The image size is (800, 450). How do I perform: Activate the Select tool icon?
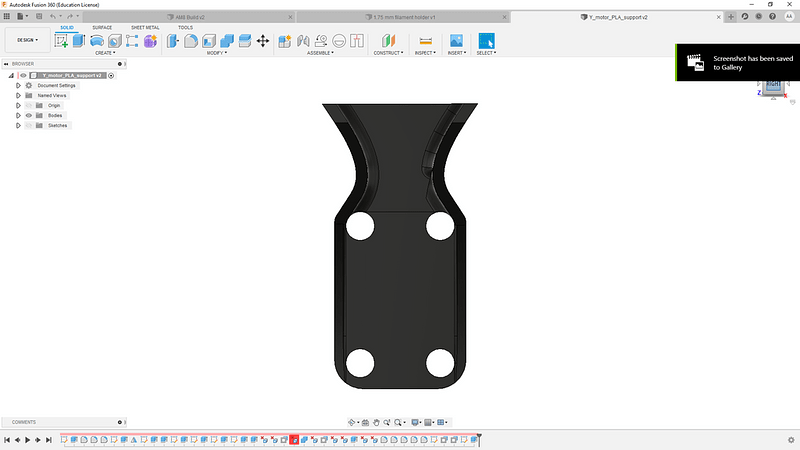(x=486, y=41)
